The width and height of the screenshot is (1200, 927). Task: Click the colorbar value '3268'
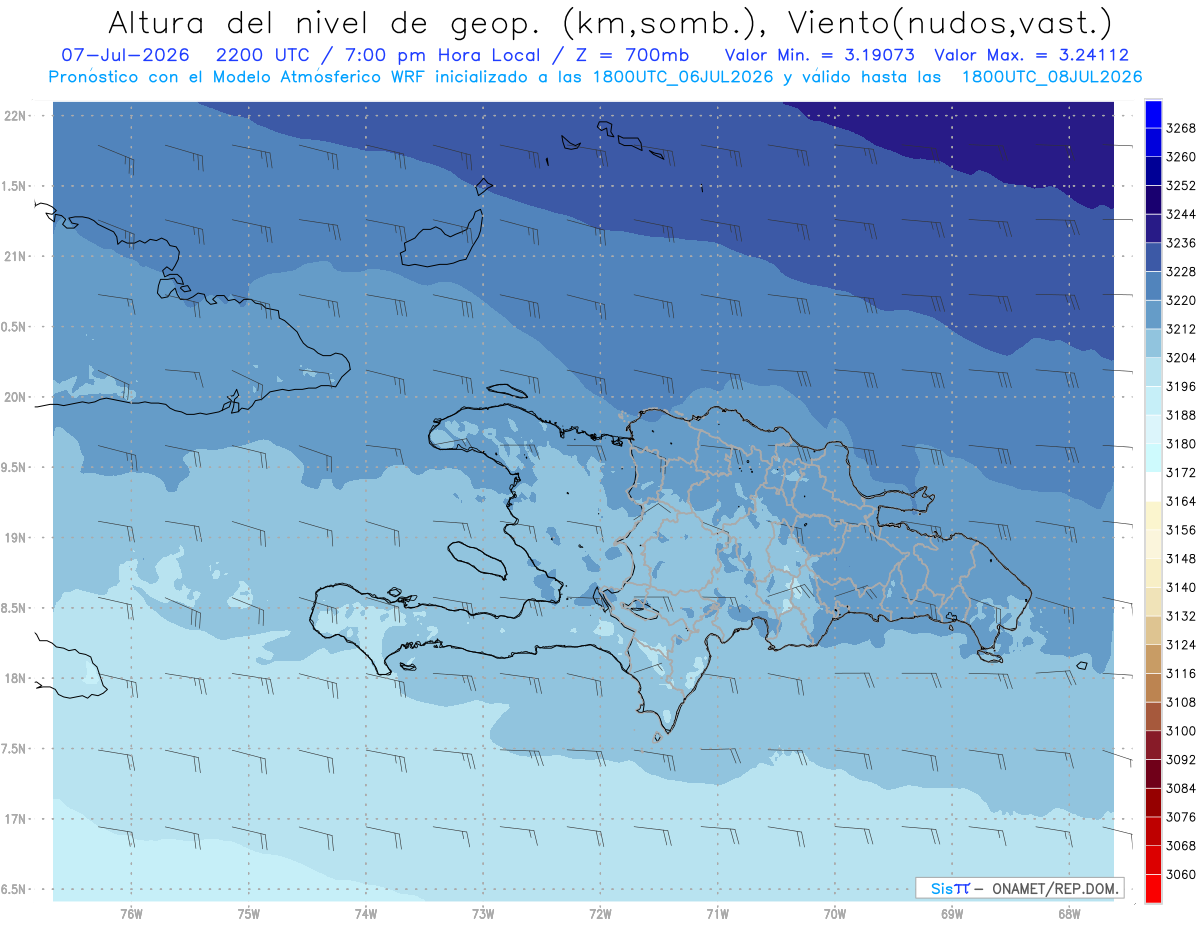tap(1180, 128)
